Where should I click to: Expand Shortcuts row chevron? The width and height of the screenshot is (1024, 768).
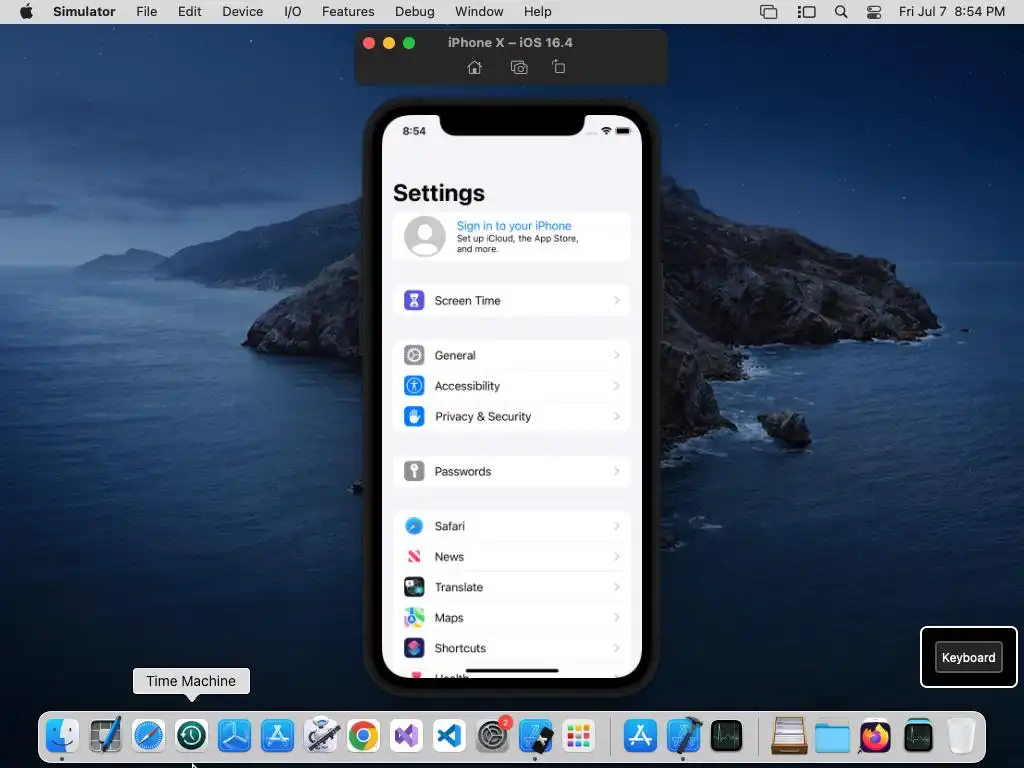[x=616, y=648]
